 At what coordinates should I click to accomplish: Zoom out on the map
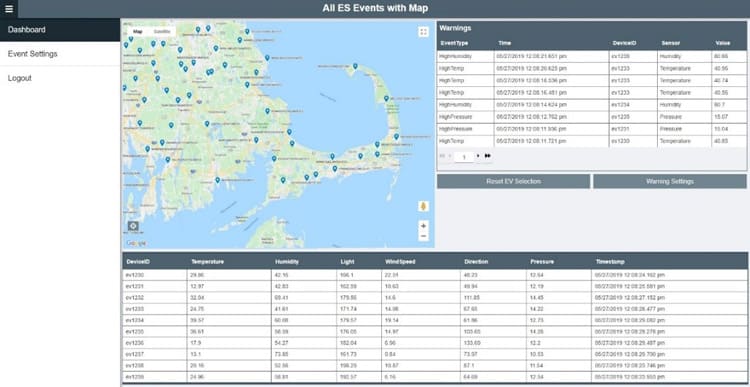(423, 236)
